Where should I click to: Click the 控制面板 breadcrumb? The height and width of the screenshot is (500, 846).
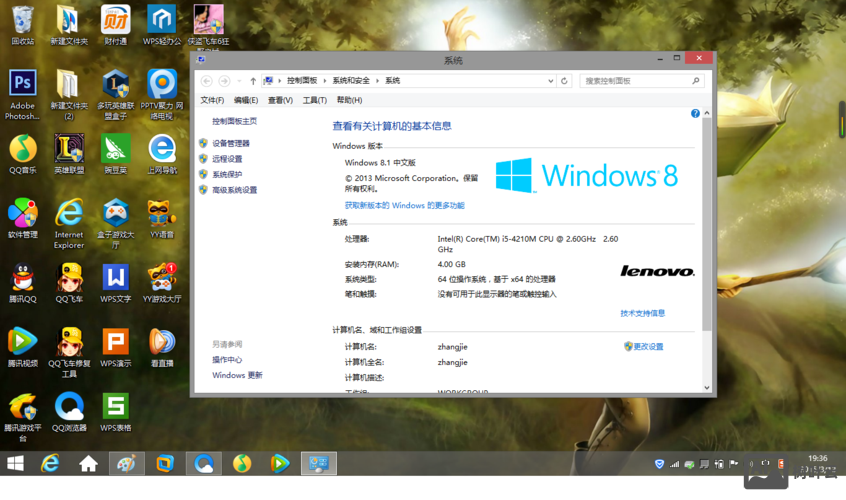(302, 81)
